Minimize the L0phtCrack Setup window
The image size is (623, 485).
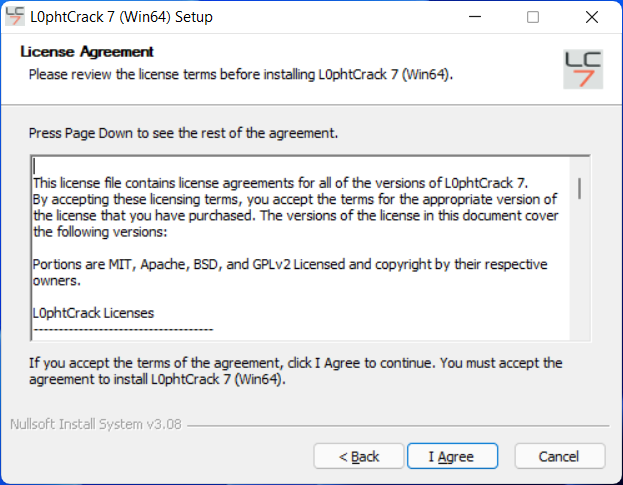(x=475, y=17)
